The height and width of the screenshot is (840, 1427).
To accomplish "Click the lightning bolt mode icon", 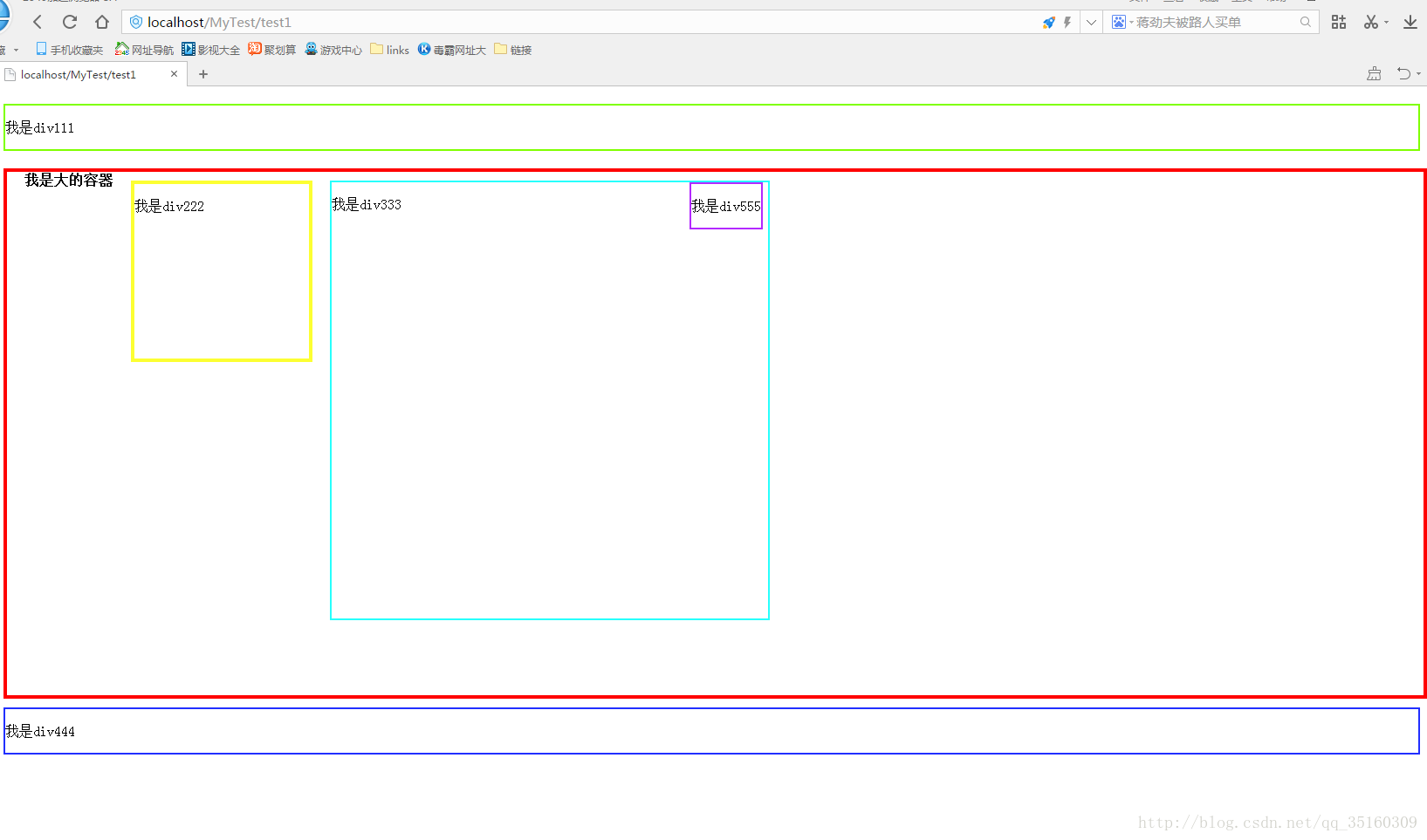I will click(x=1067, y=22).
